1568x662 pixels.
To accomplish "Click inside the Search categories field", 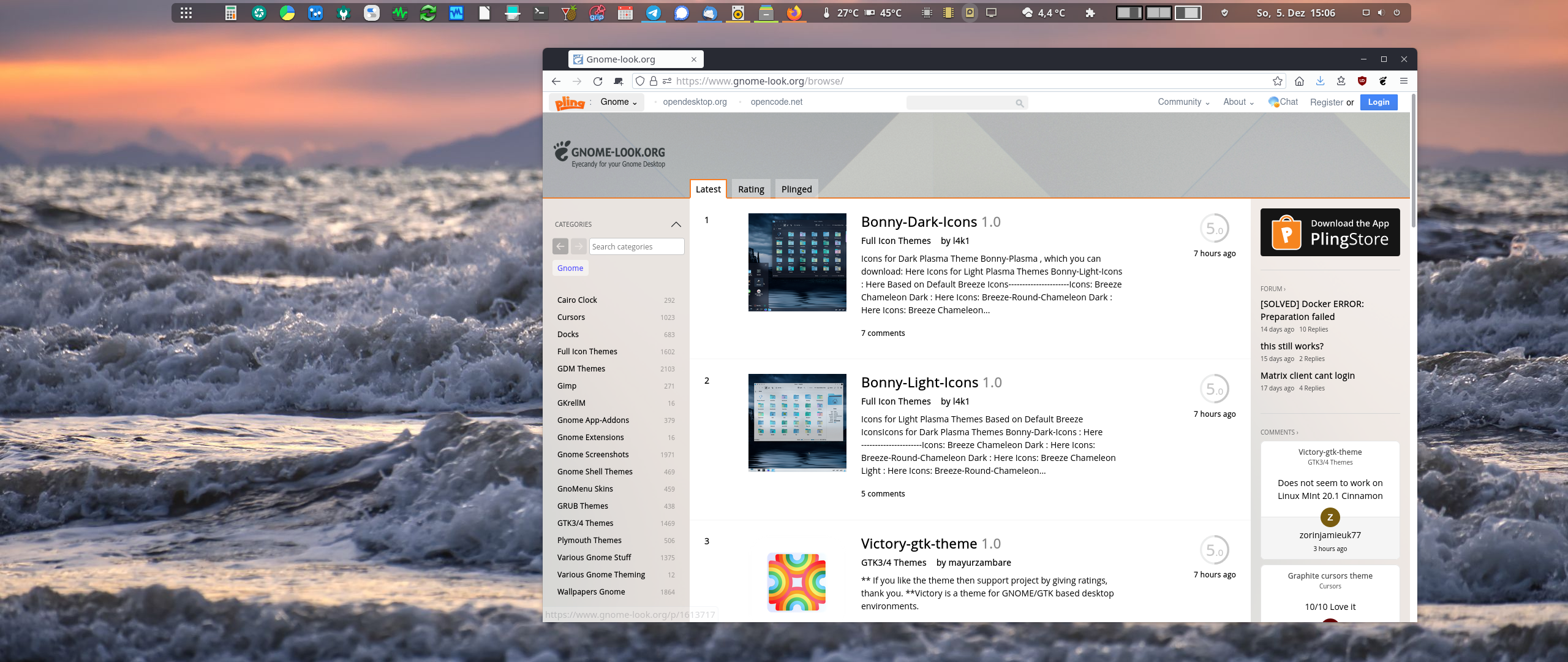I will (636, 246).
